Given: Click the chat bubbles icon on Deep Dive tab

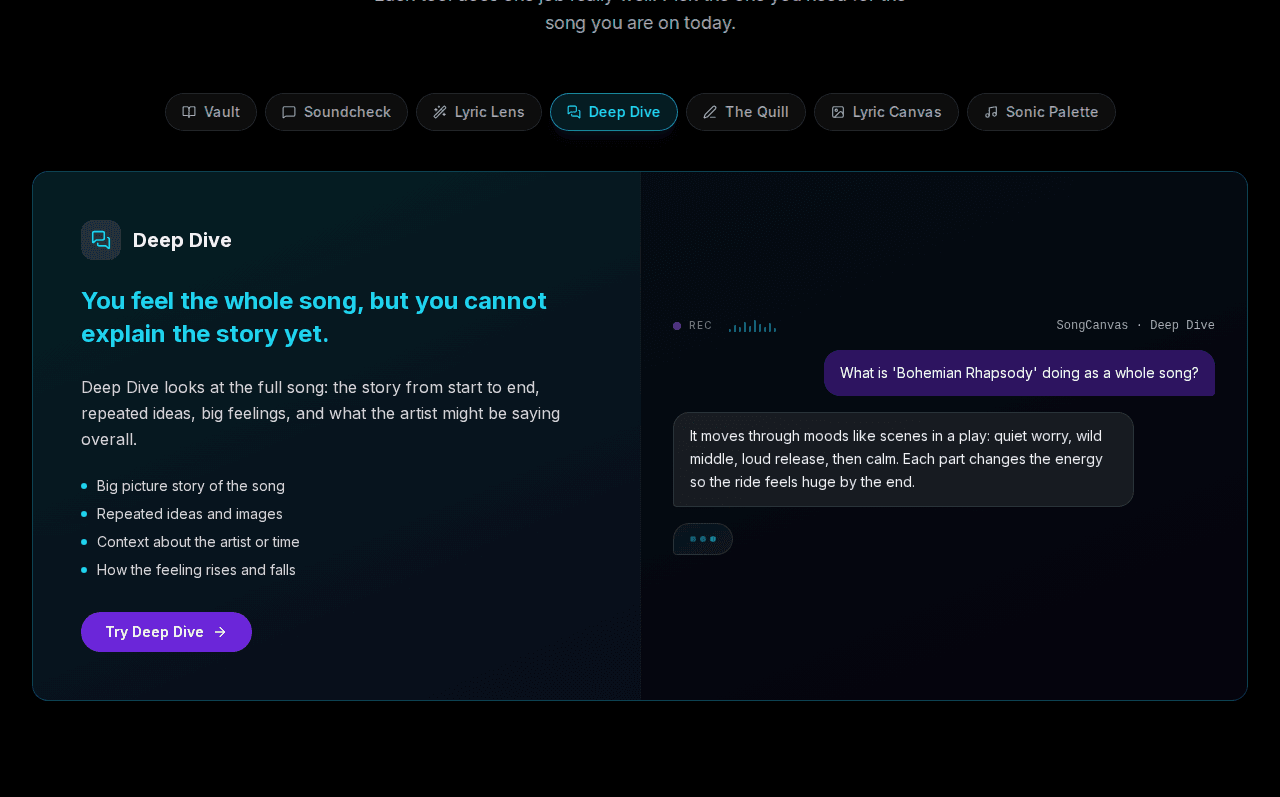Looking at the screenshot, I should pos(574,112).
